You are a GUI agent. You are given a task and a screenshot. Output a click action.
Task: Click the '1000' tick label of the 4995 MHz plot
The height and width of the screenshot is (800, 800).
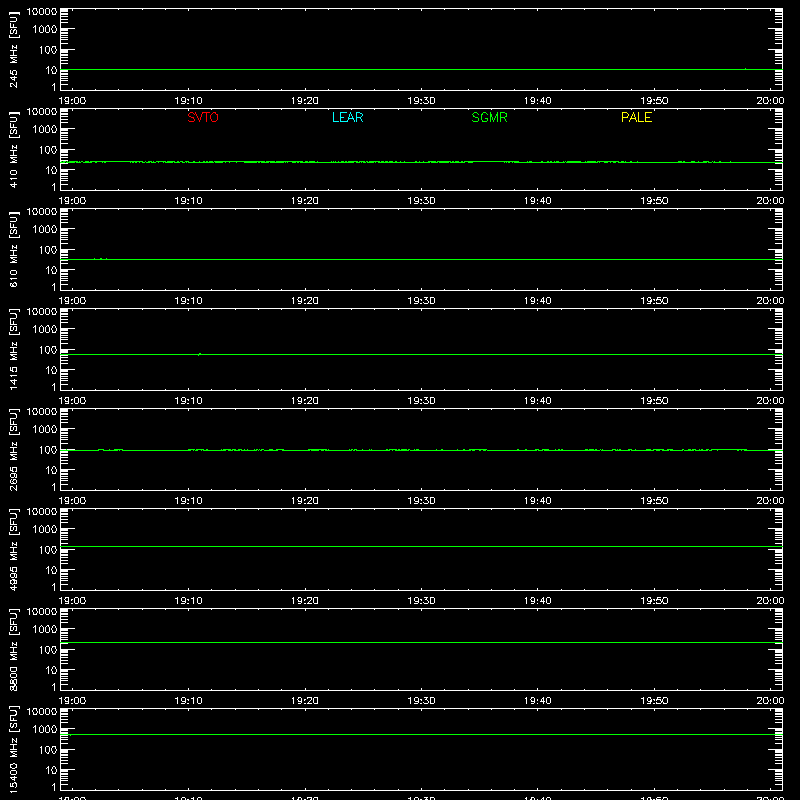(45, 530)
